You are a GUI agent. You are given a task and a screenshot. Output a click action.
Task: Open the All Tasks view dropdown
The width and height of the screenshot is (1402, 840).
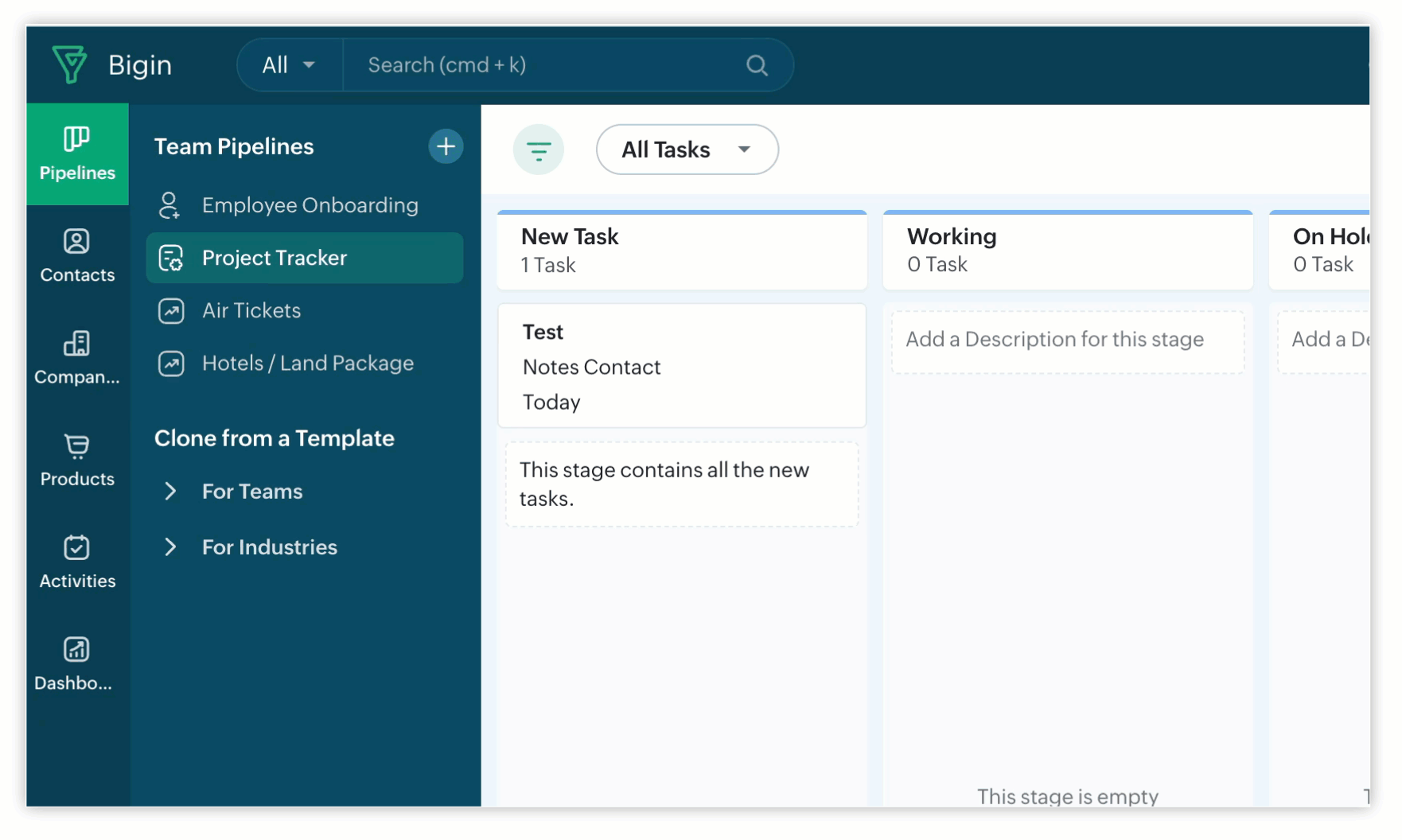[687, 150]
